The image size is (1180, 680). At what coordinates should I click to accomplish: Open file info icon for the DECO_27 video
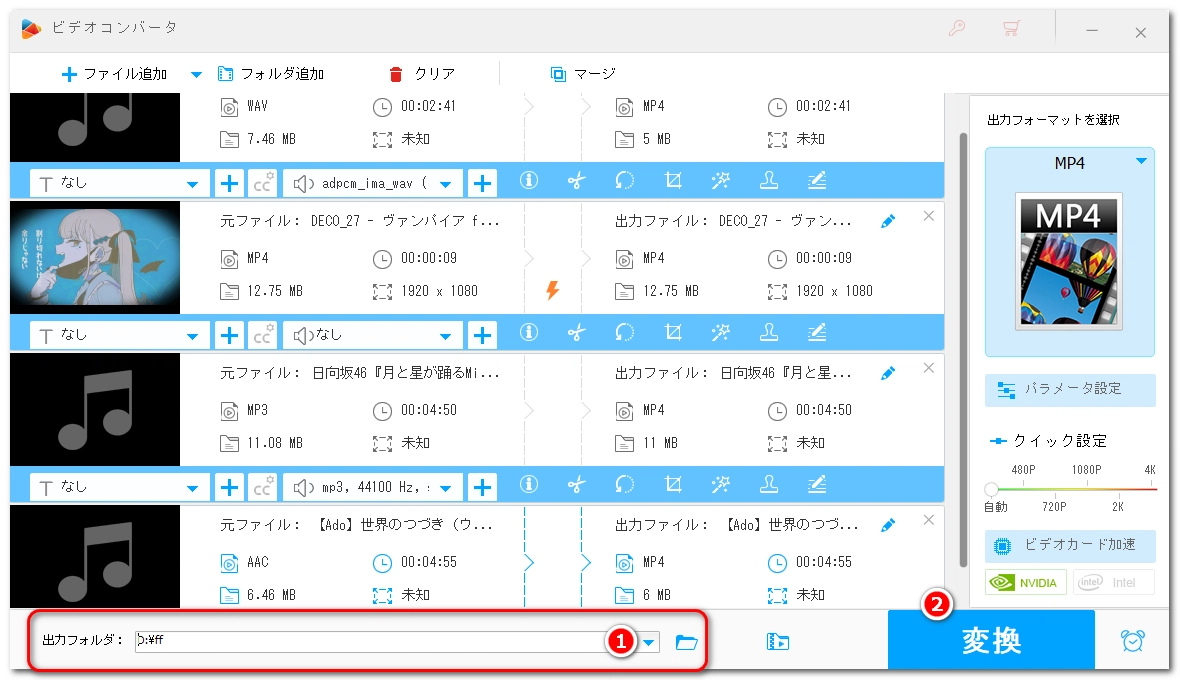529,334
